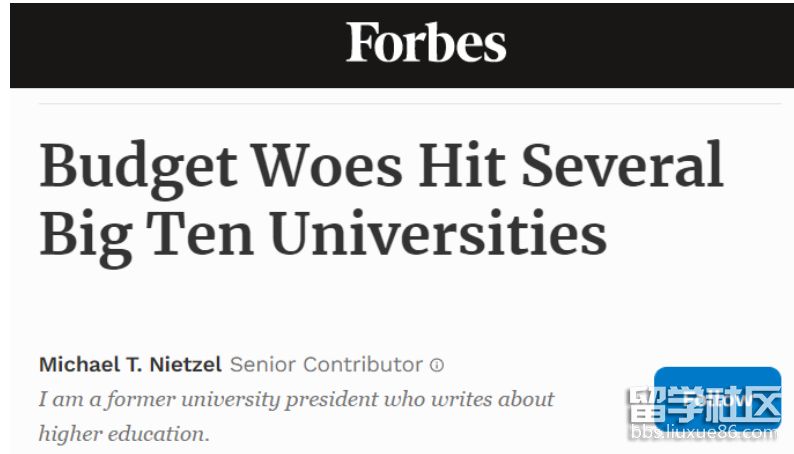Click the bbs.liuxue86.com watermark URL
This screenshot has height=454, width=794.
point(703,435)
